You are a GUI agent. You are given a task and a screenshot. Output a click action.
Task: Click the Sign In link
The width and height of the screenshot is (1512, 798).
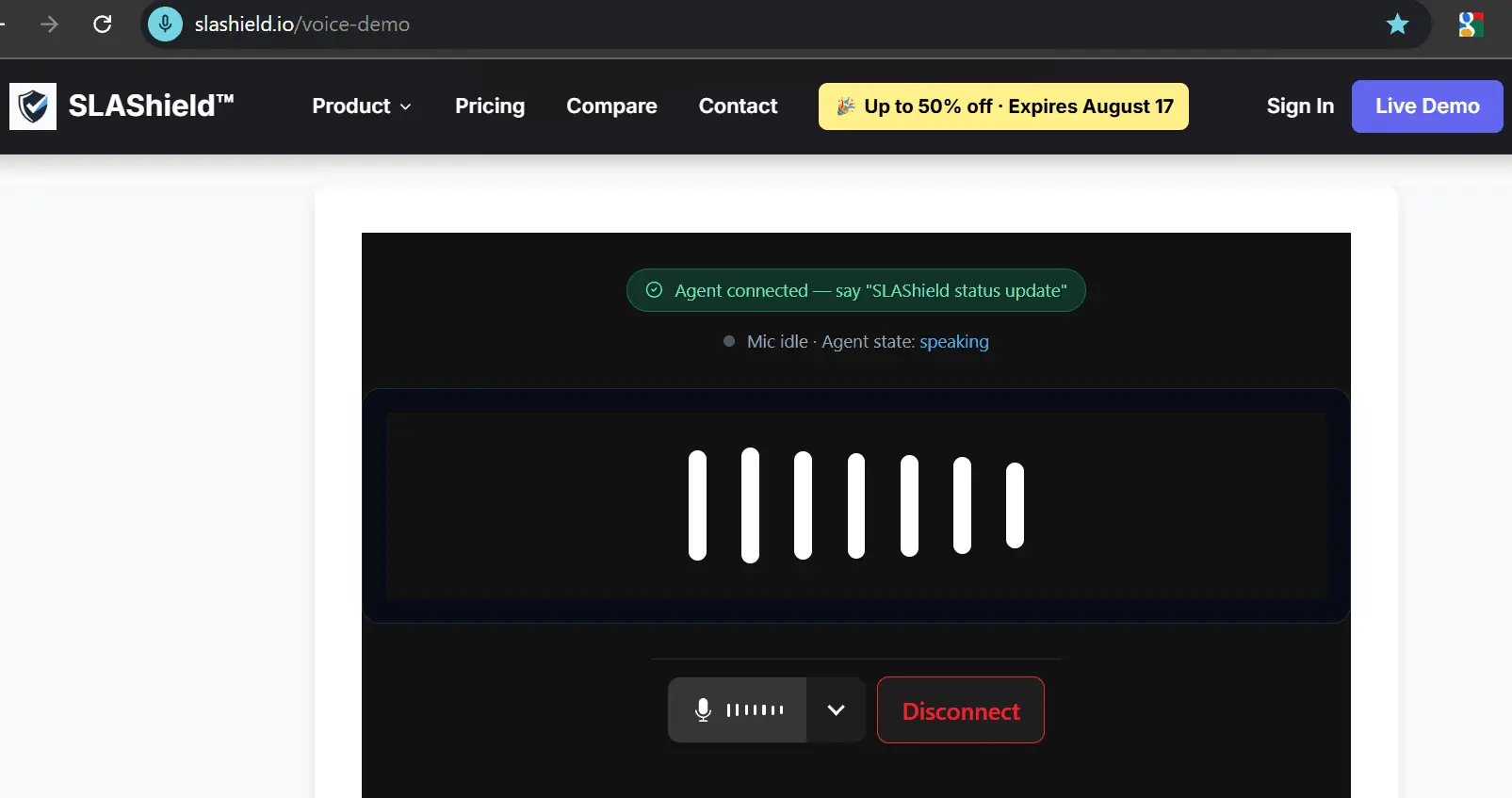pos(1300,106)
